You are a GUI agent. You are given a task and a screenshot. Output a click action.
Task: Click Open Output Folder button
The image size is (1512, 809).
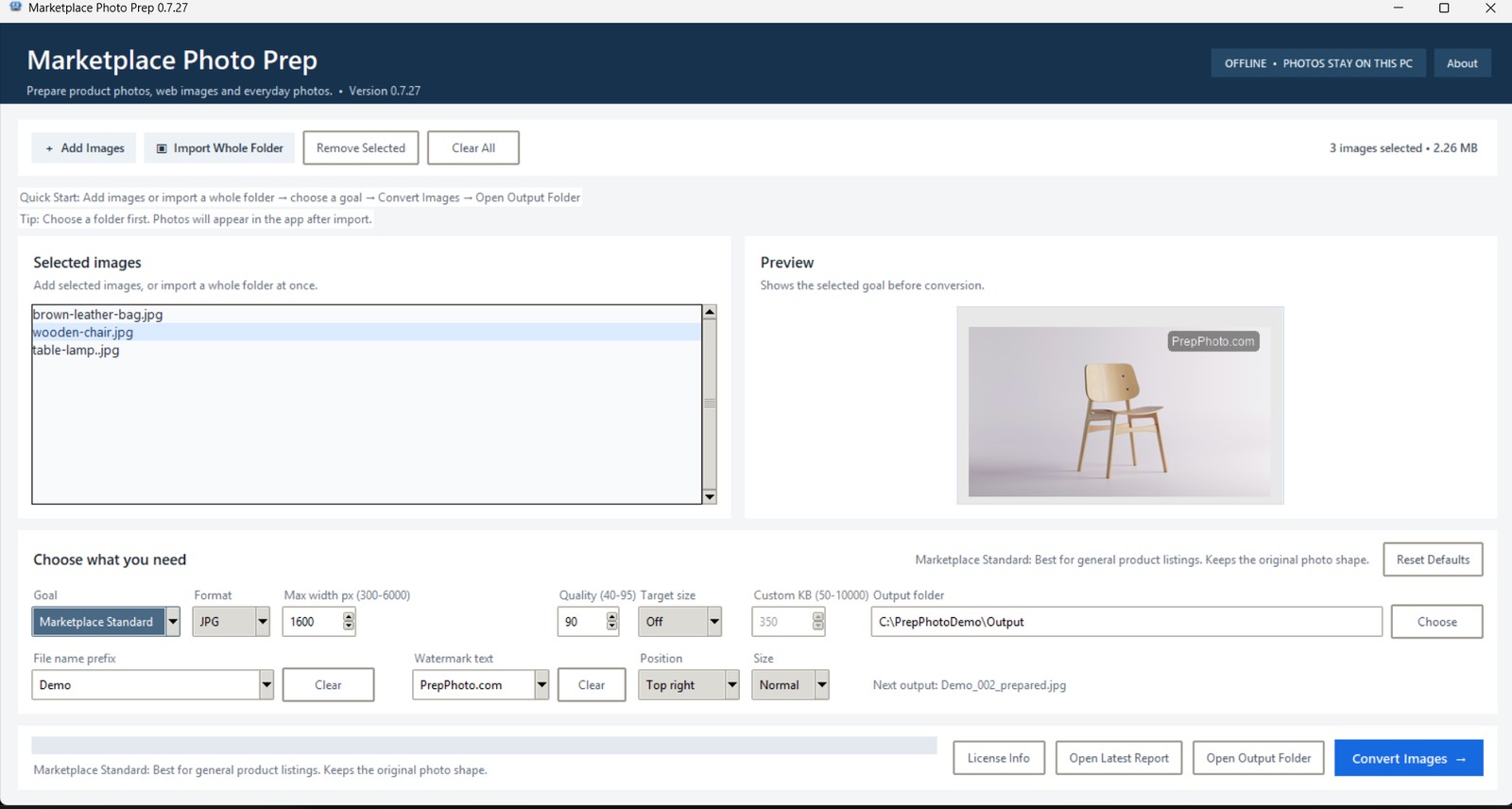click(1259, 758)
